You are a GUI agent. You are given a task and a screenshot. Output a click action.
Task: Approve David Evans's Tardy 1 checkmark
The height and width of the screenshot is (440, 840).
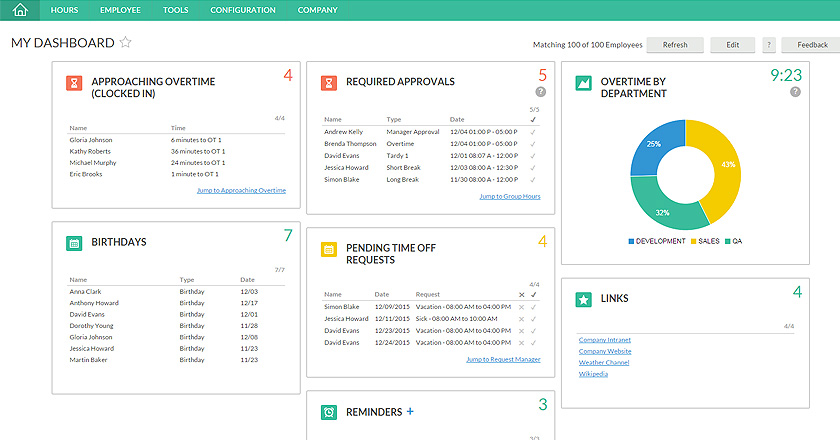pos(532,156)
